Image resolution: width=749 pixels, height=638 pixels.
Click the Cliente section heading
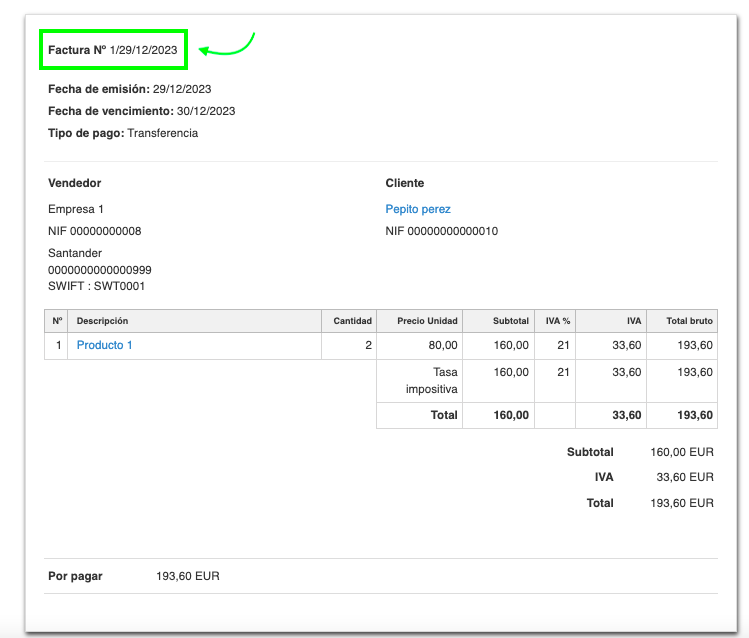click(405, 183)
